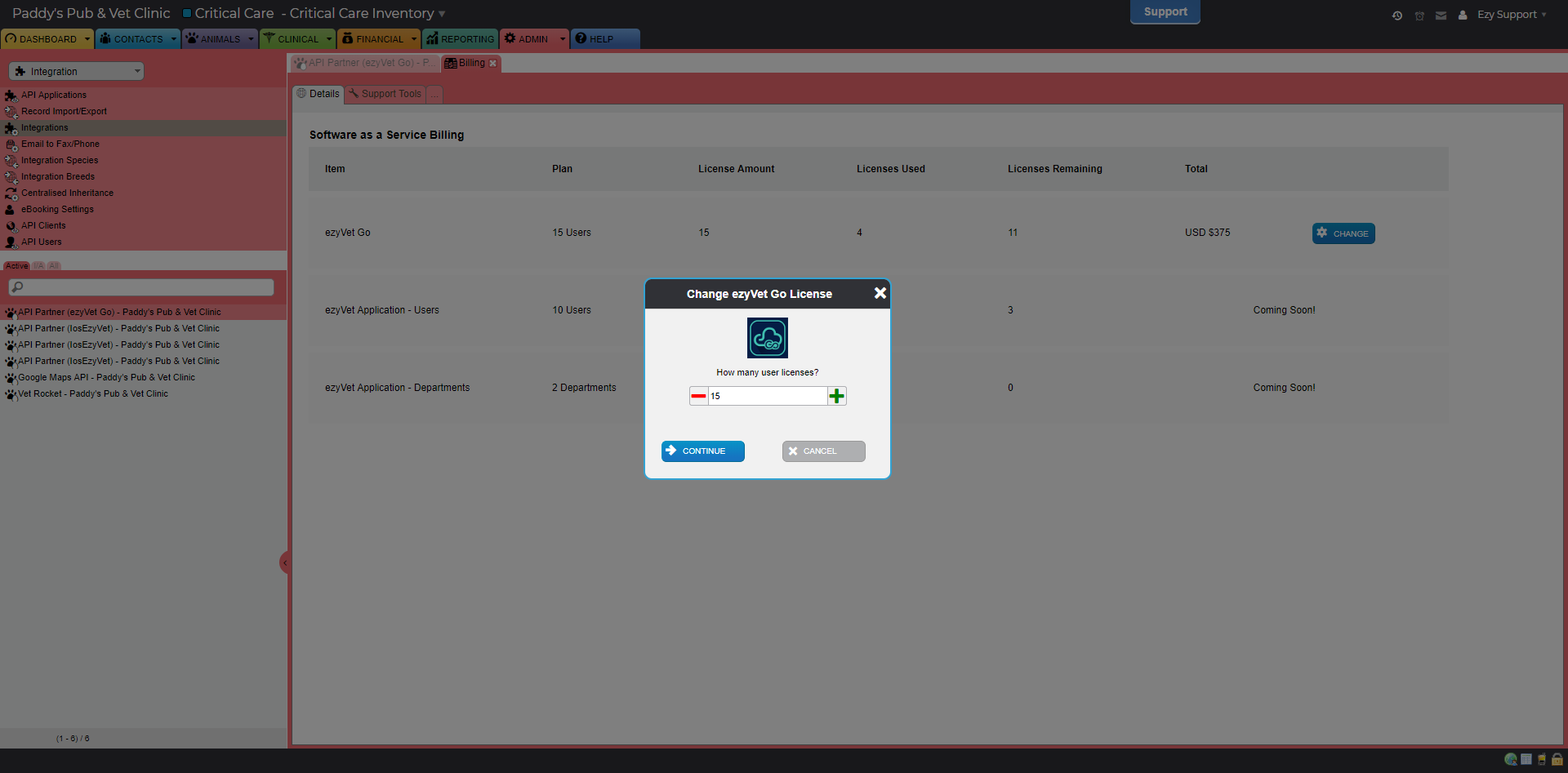Click the mobile phone icon in status bar
The image size is (1568, 773).
(x=1542, y=759)
